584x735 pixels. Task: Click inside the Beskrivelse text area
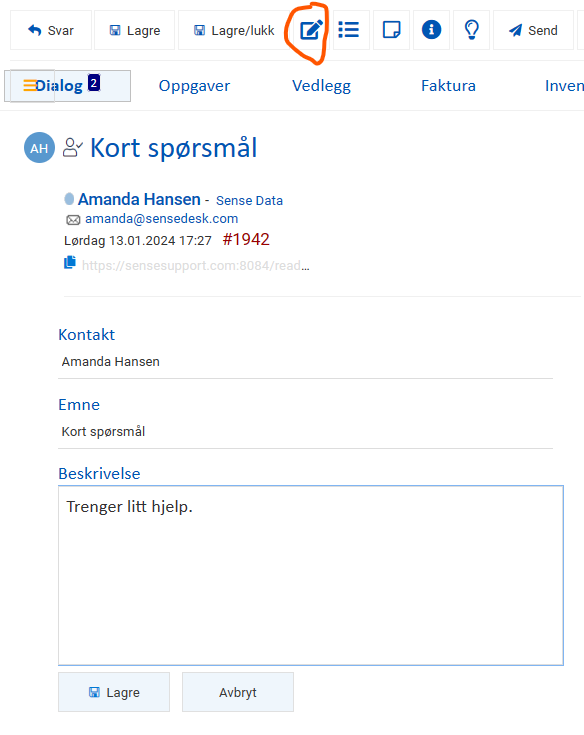click(x=311, y=575)
